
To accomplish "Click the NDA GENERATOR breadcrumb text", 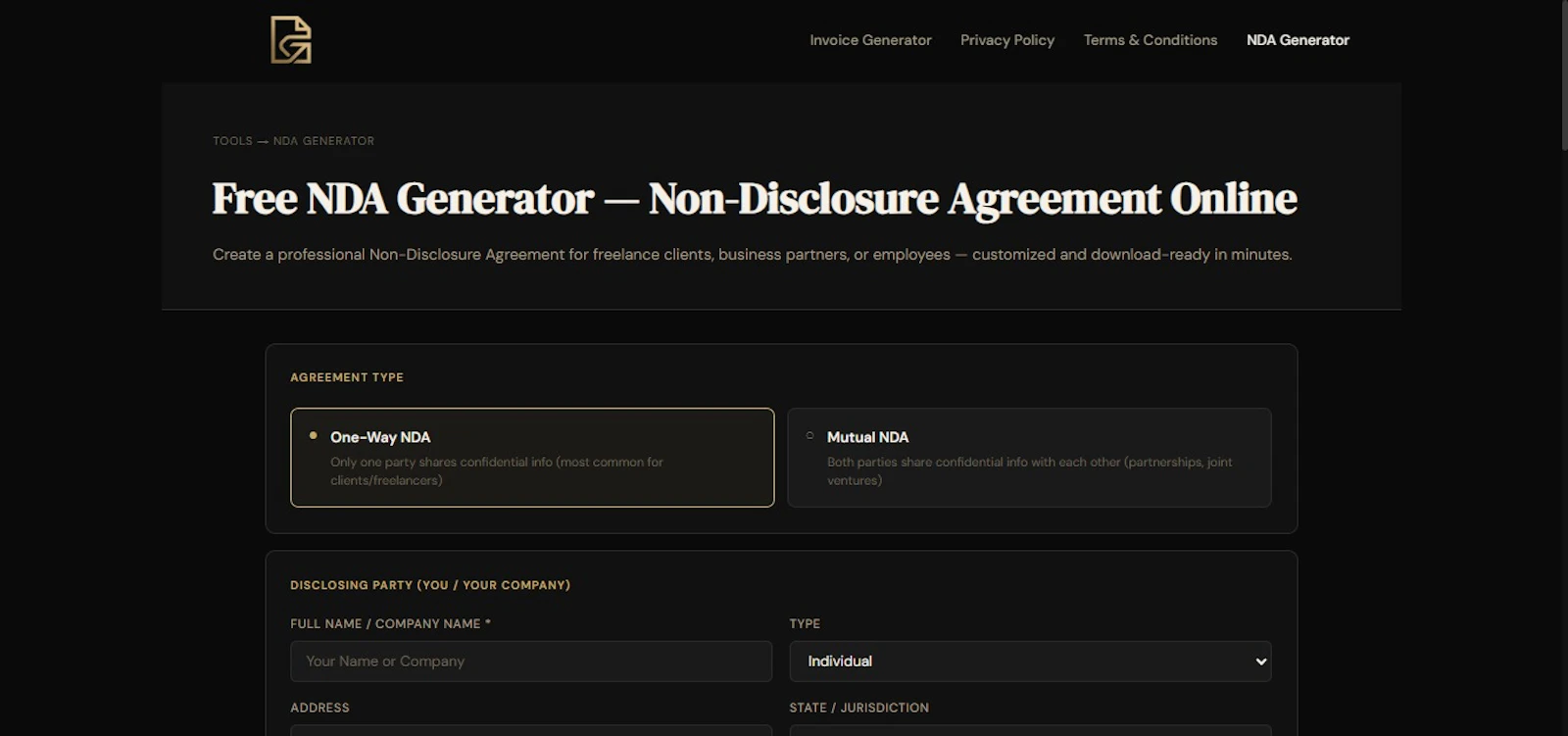I will [323, 141].
